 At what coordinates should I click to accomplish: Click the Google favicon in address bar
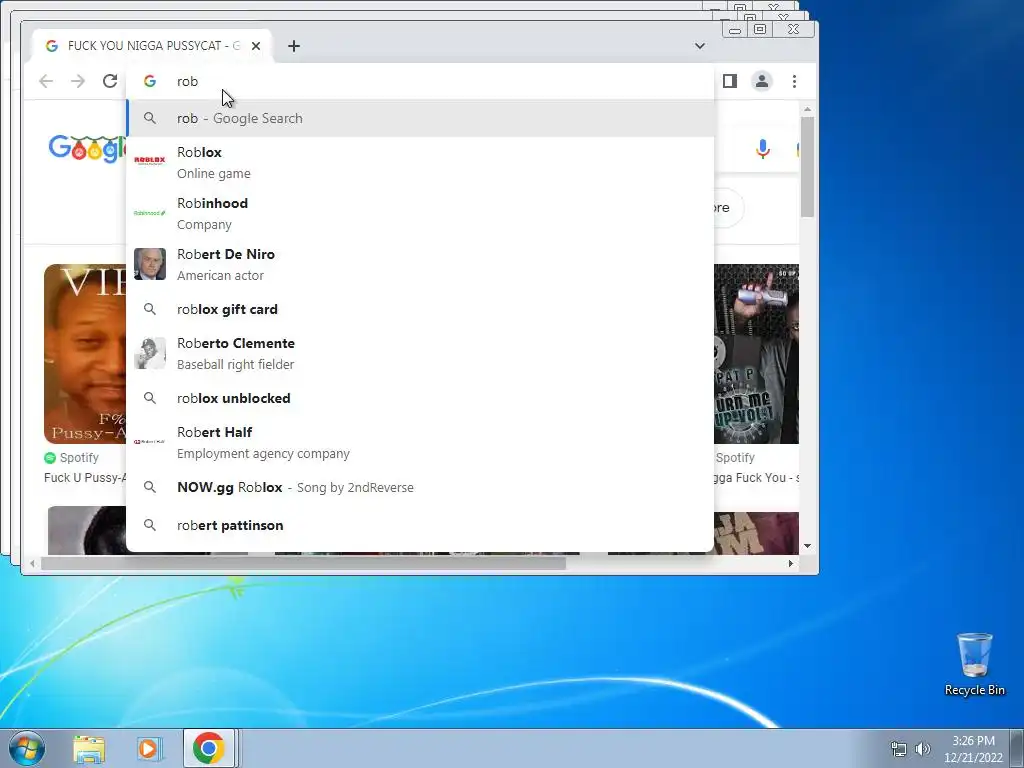[x=150, y=81]
